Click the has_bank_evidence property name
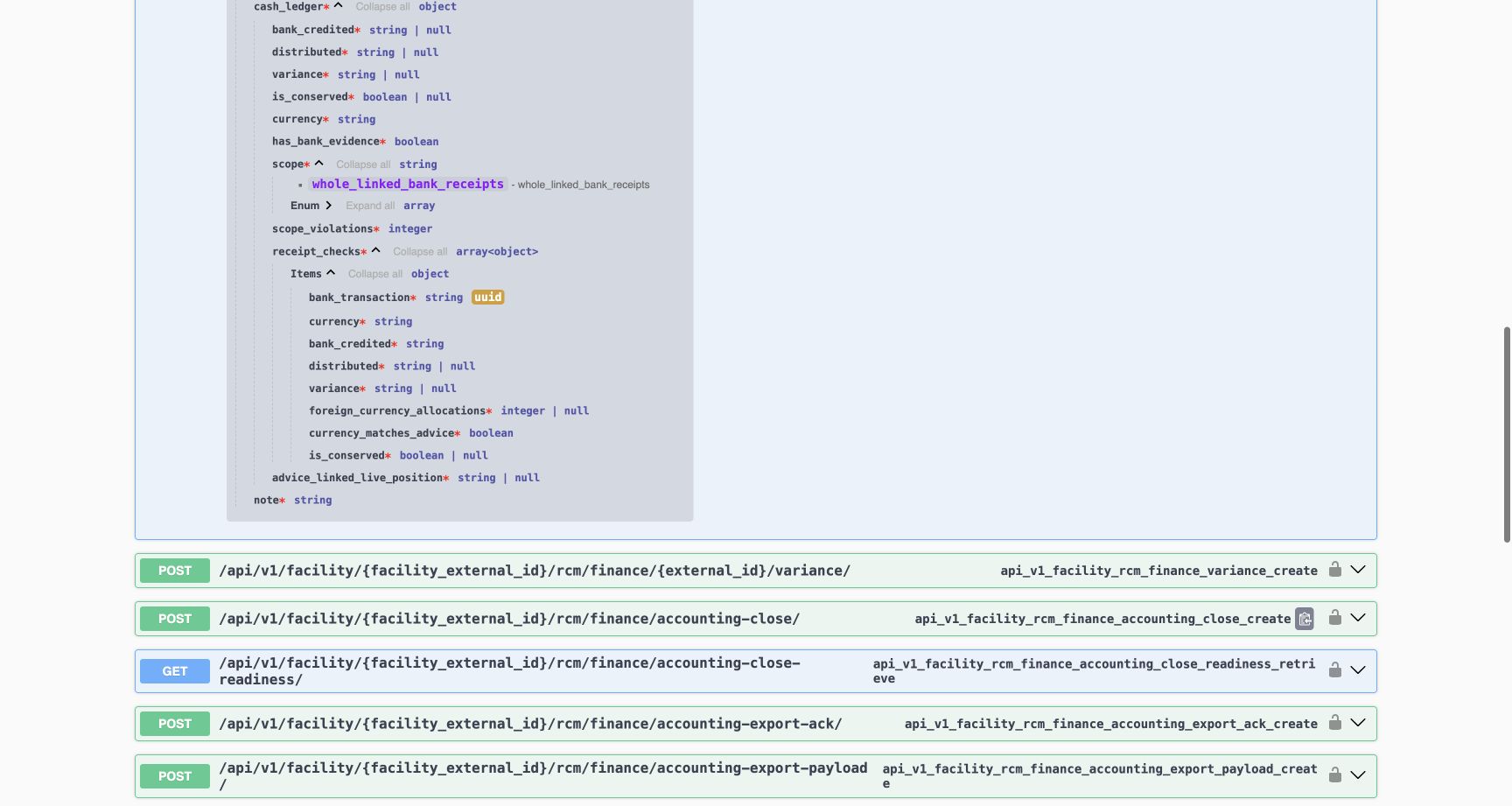 tap(325, 142)
